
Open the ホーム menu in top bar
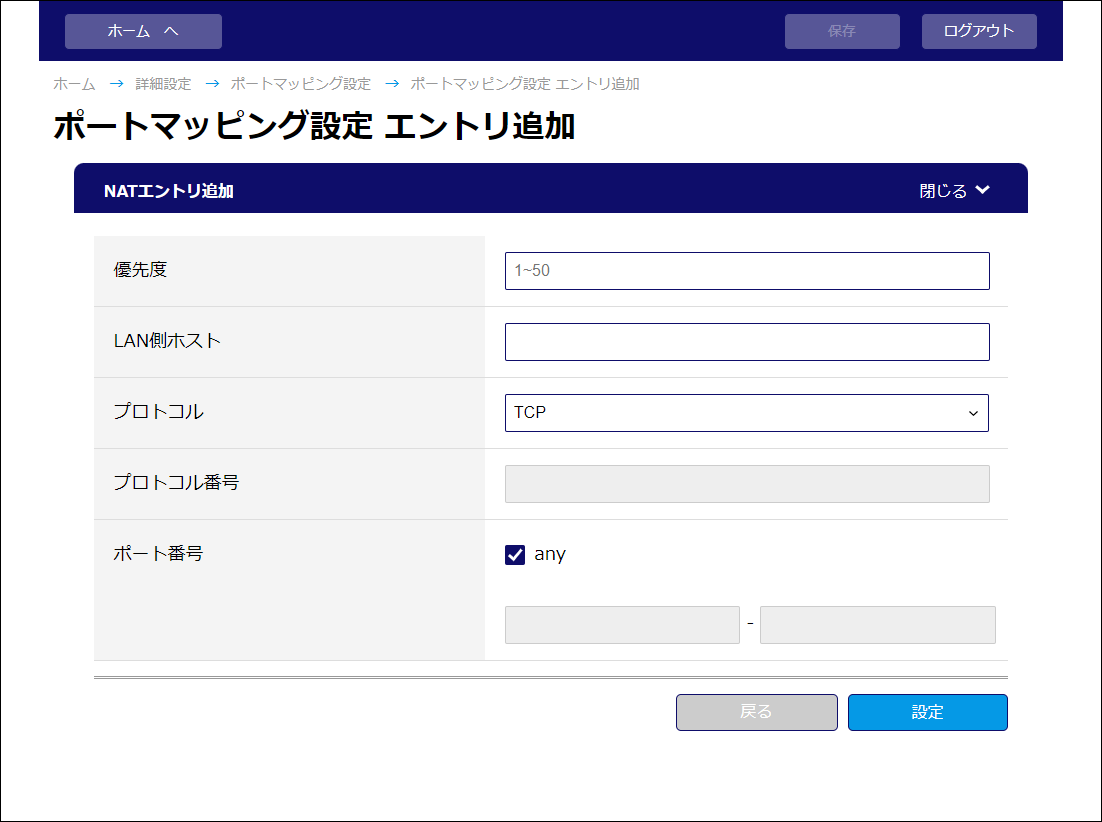pos(143,31)
